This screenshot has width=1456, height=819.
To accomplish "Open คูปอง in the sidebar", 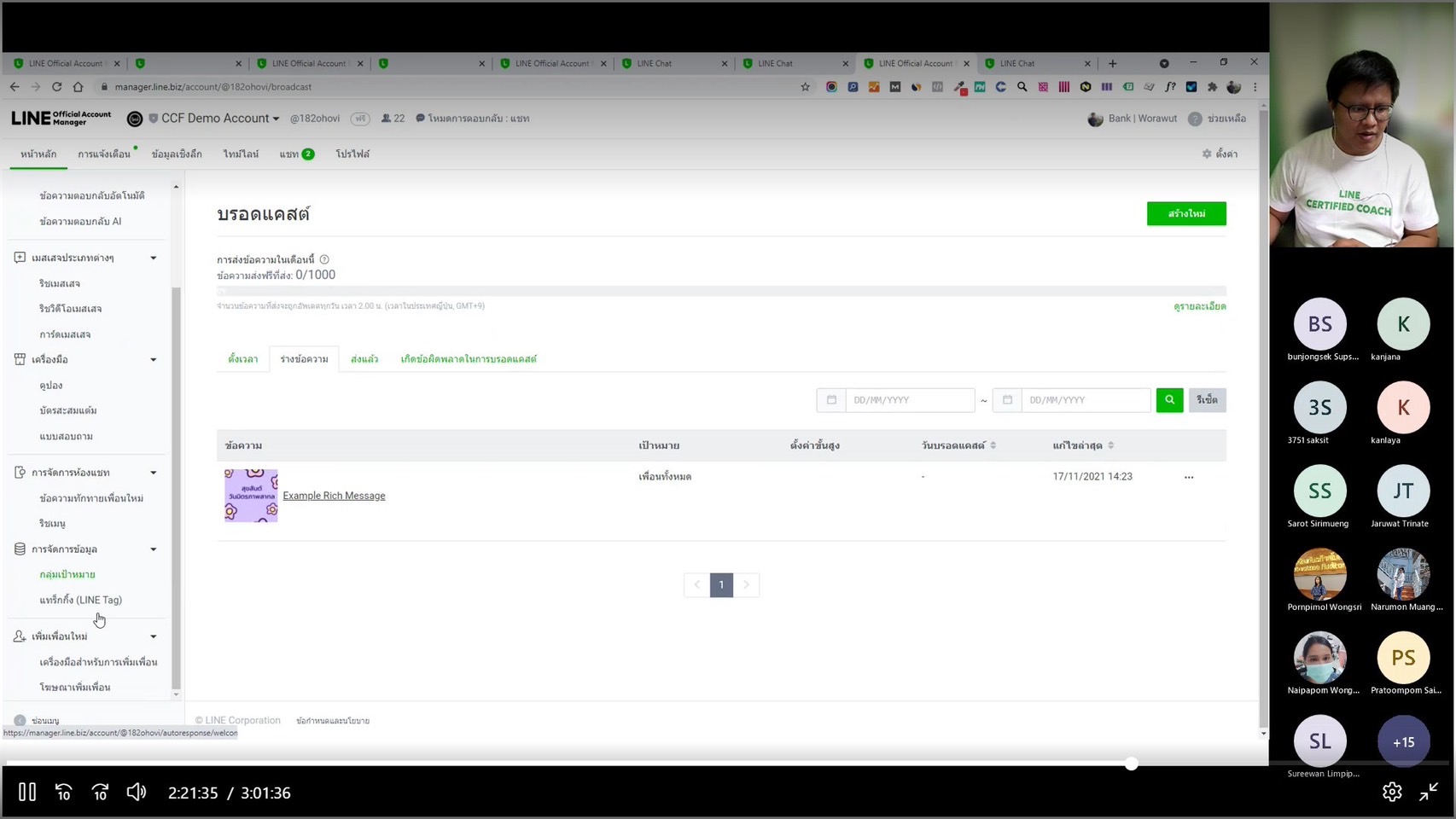I will pyautogui.click(x=51, y=386).
